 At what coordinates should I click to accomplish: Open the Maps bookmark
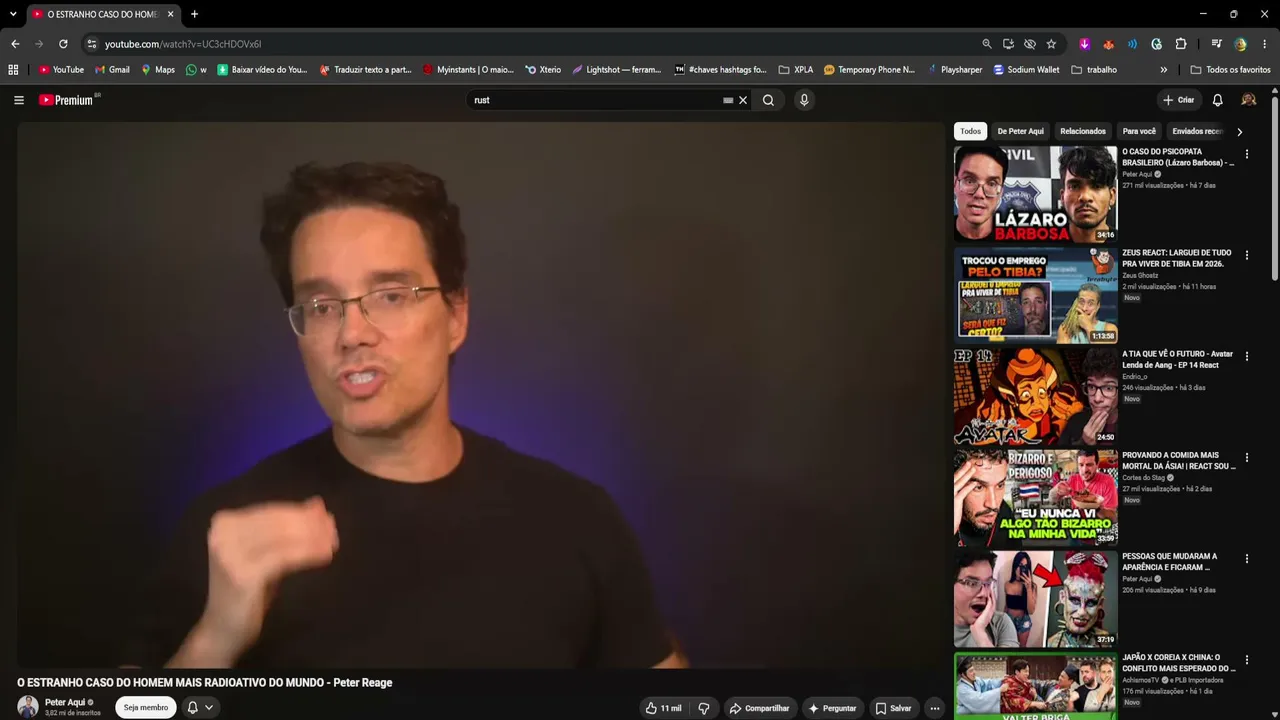[x=158, y=70]
